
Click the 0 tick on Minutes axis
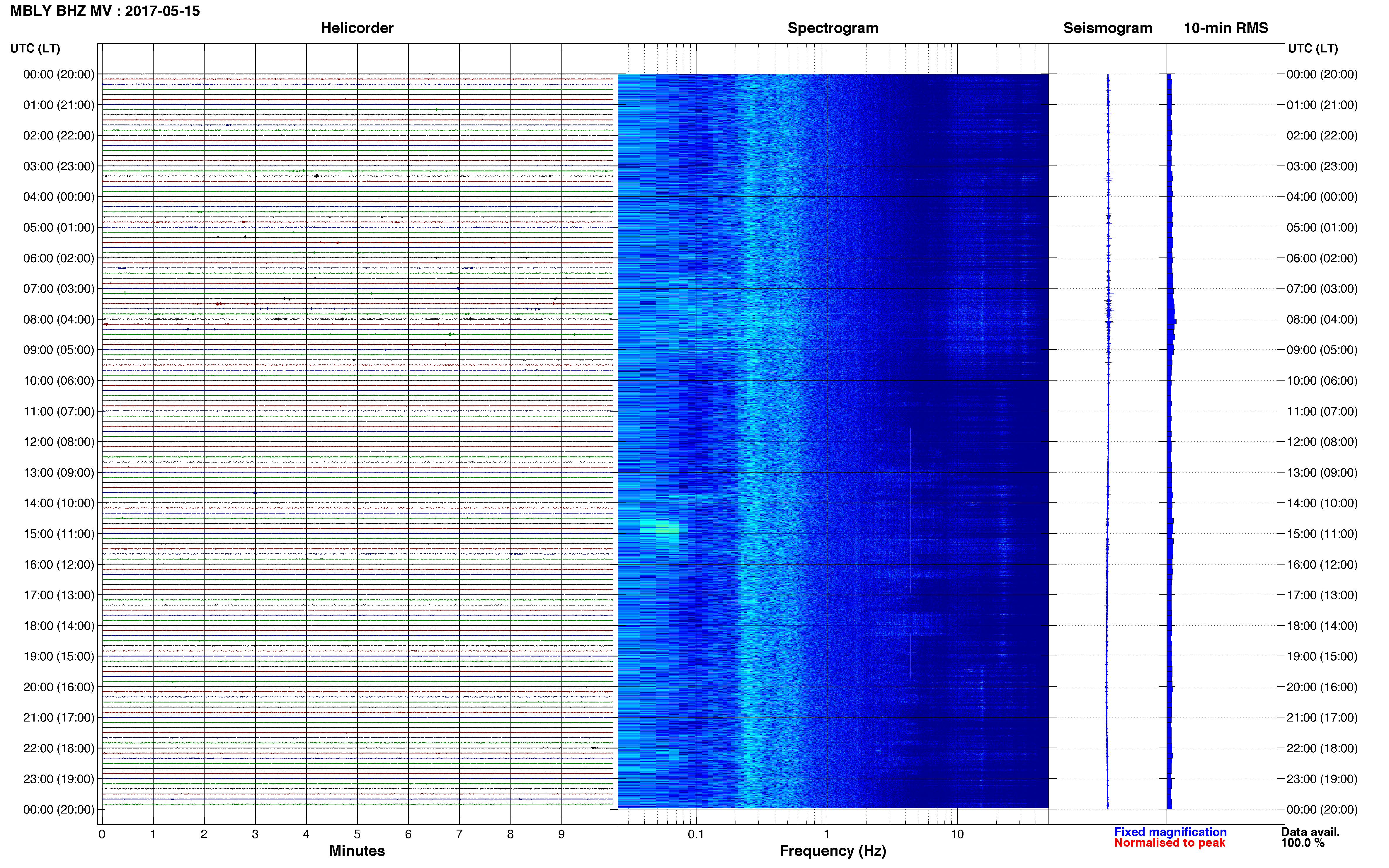tap(102, 834)
